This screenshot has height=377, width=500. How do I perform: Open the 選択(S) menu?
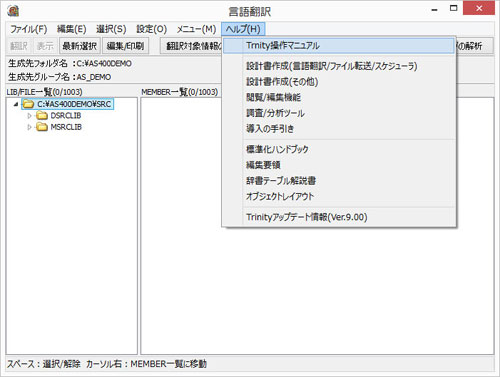(x=111, y=29)
